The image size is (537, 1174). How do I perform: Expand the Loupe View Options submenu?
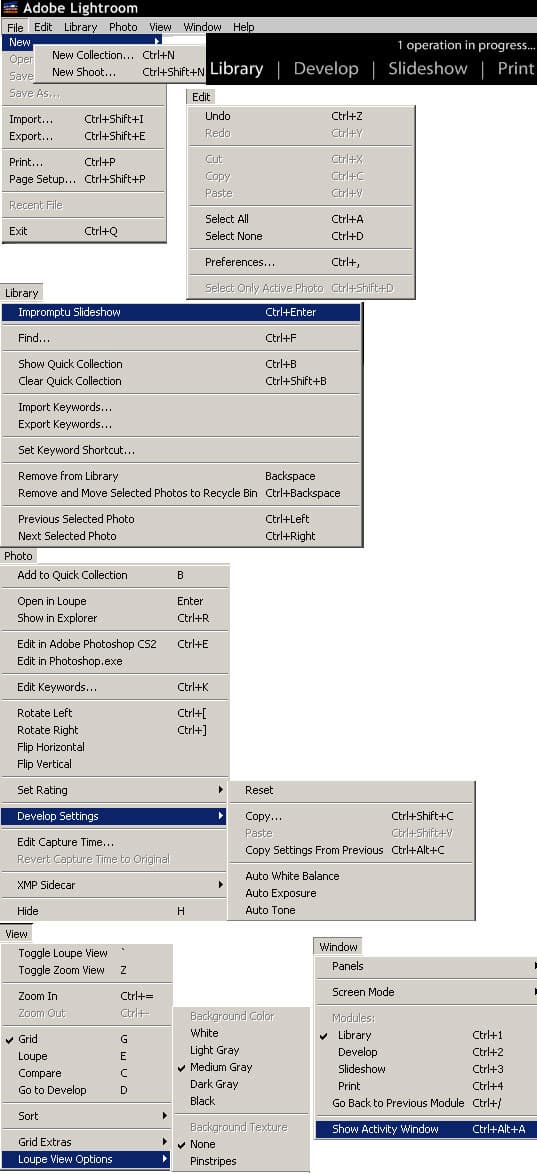click(86, 1159)
